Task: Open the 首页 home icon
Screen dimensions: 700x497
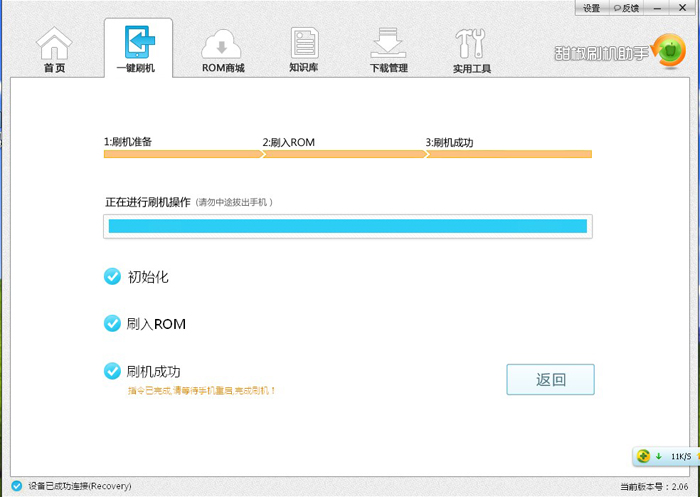Action: tap(54, 43)
